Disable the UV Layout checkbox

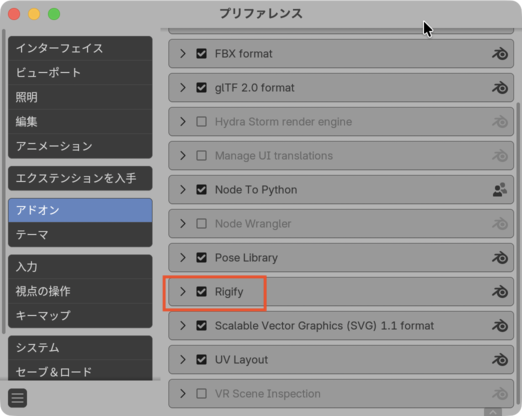click(x=201, y=360)
